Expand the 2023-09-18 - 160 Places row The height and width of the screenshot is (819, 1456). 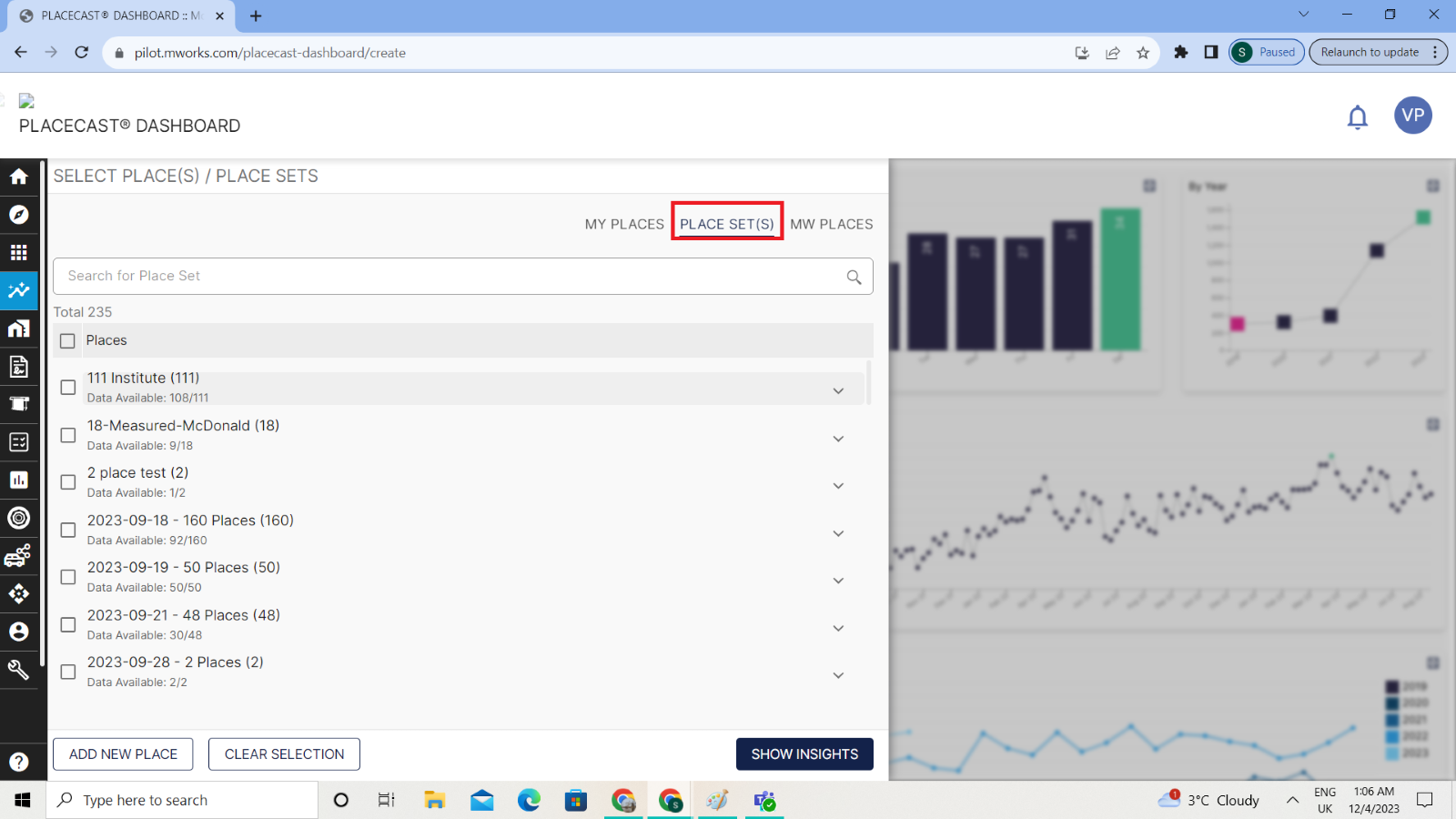pos(838,533)
